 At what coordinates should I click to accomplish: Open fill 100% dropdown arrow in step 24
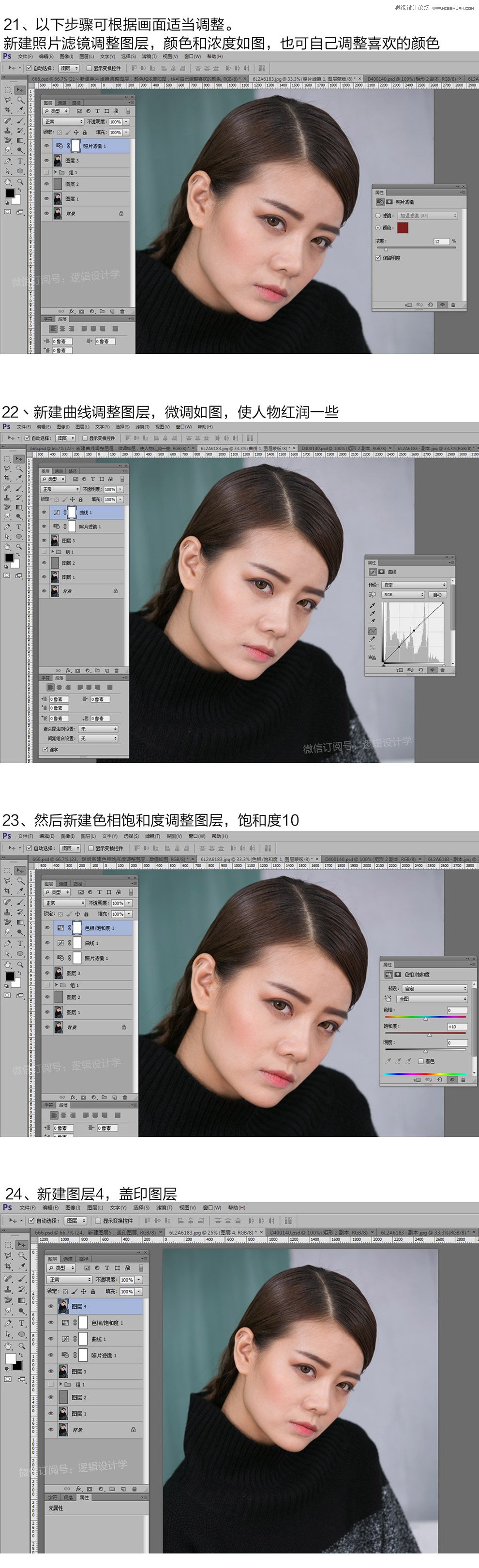pos(139,1292)
